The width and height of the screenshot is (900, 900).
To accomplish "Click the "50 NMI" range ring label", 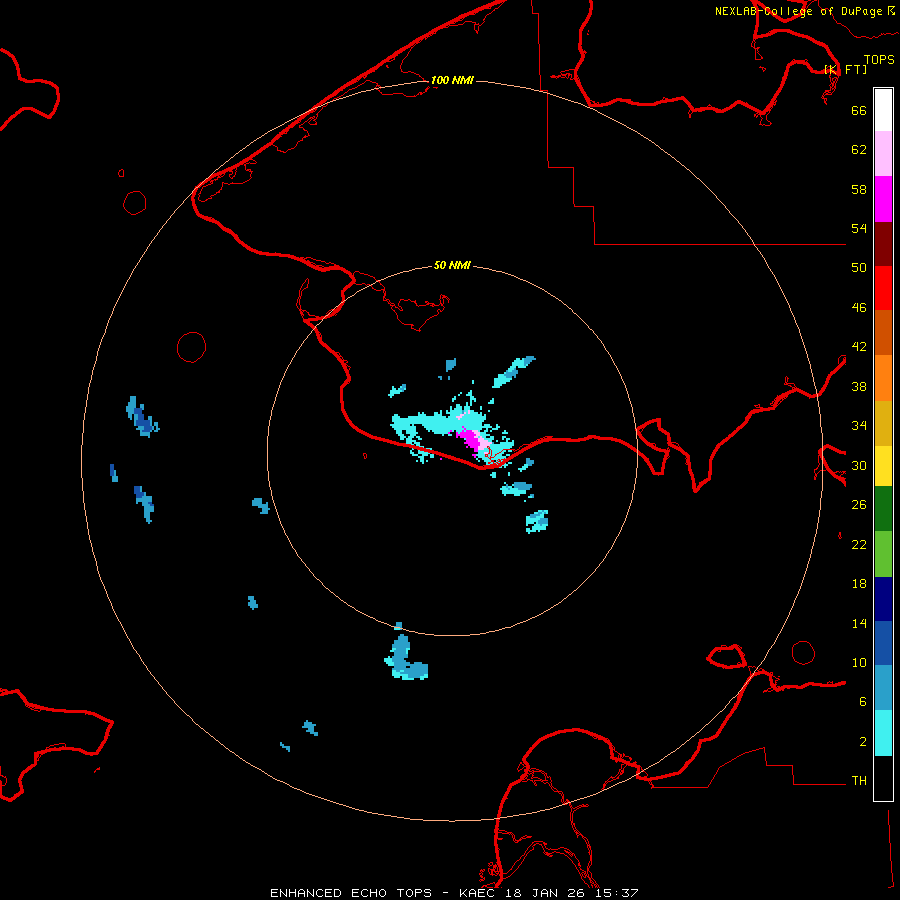I will [x=452, y=265].
